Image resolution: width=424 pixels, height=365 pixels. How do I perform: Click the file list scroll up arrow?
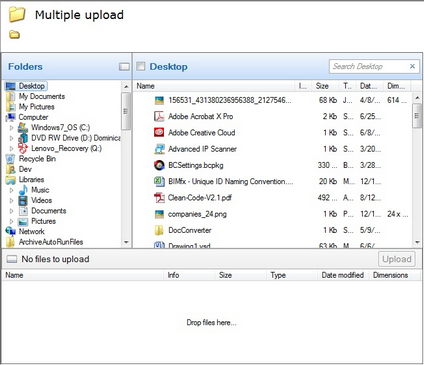point(417,98)
